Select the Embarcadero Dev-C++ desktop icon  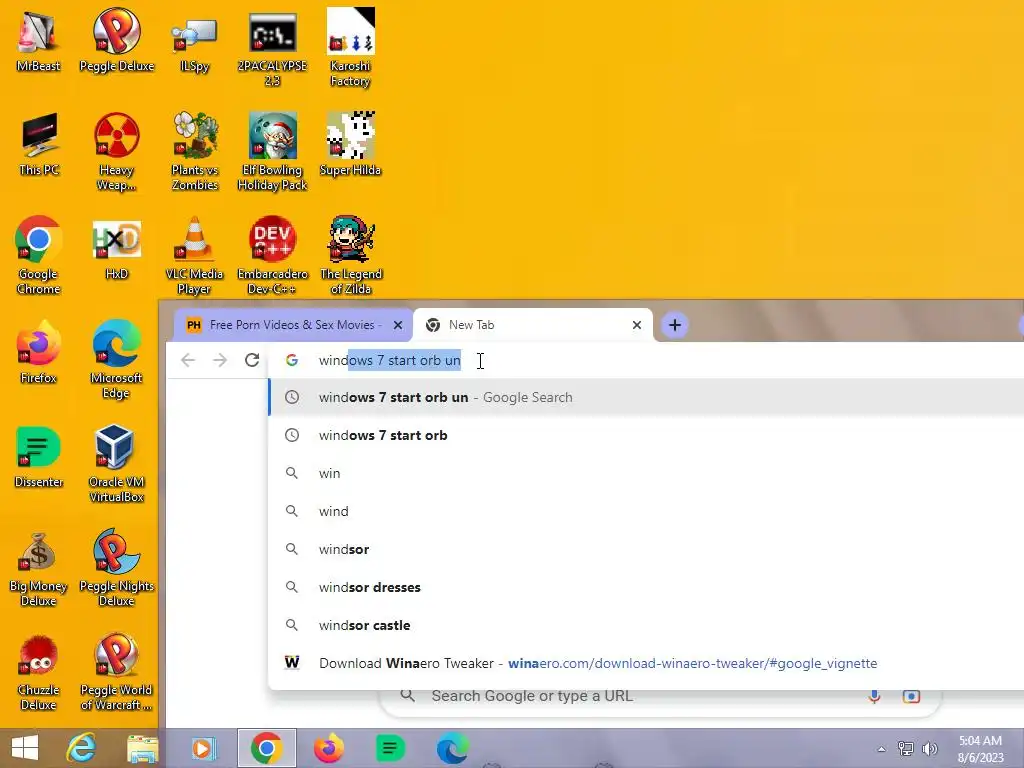pyautogui.click(x=272, y=255)
